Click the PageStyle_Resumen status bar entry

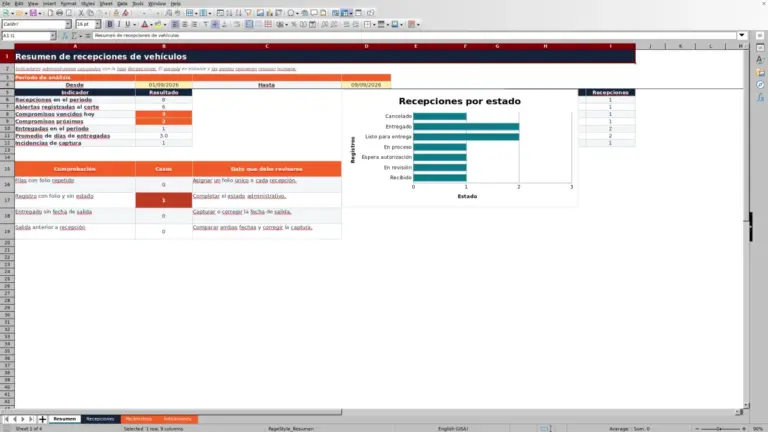click(x=290, y=429)
